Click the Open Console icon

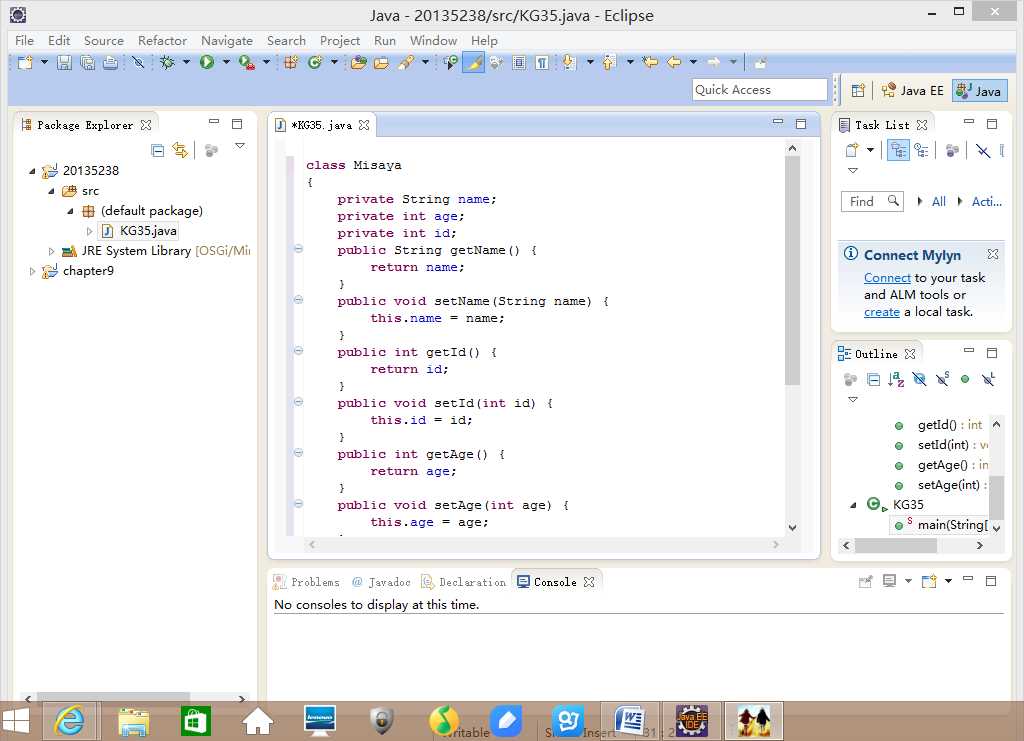click(x=929, y=581)
